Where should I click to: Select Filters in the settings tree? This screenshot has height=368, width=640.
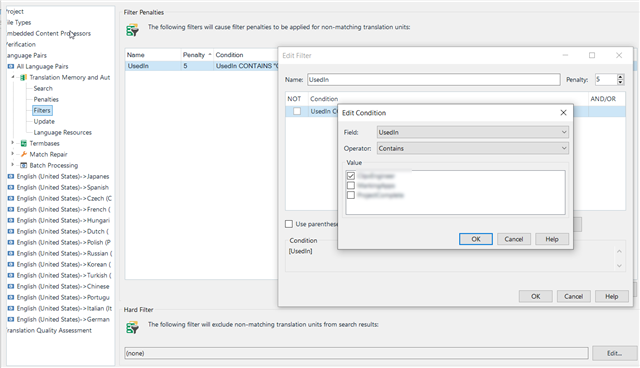point(42,110)
